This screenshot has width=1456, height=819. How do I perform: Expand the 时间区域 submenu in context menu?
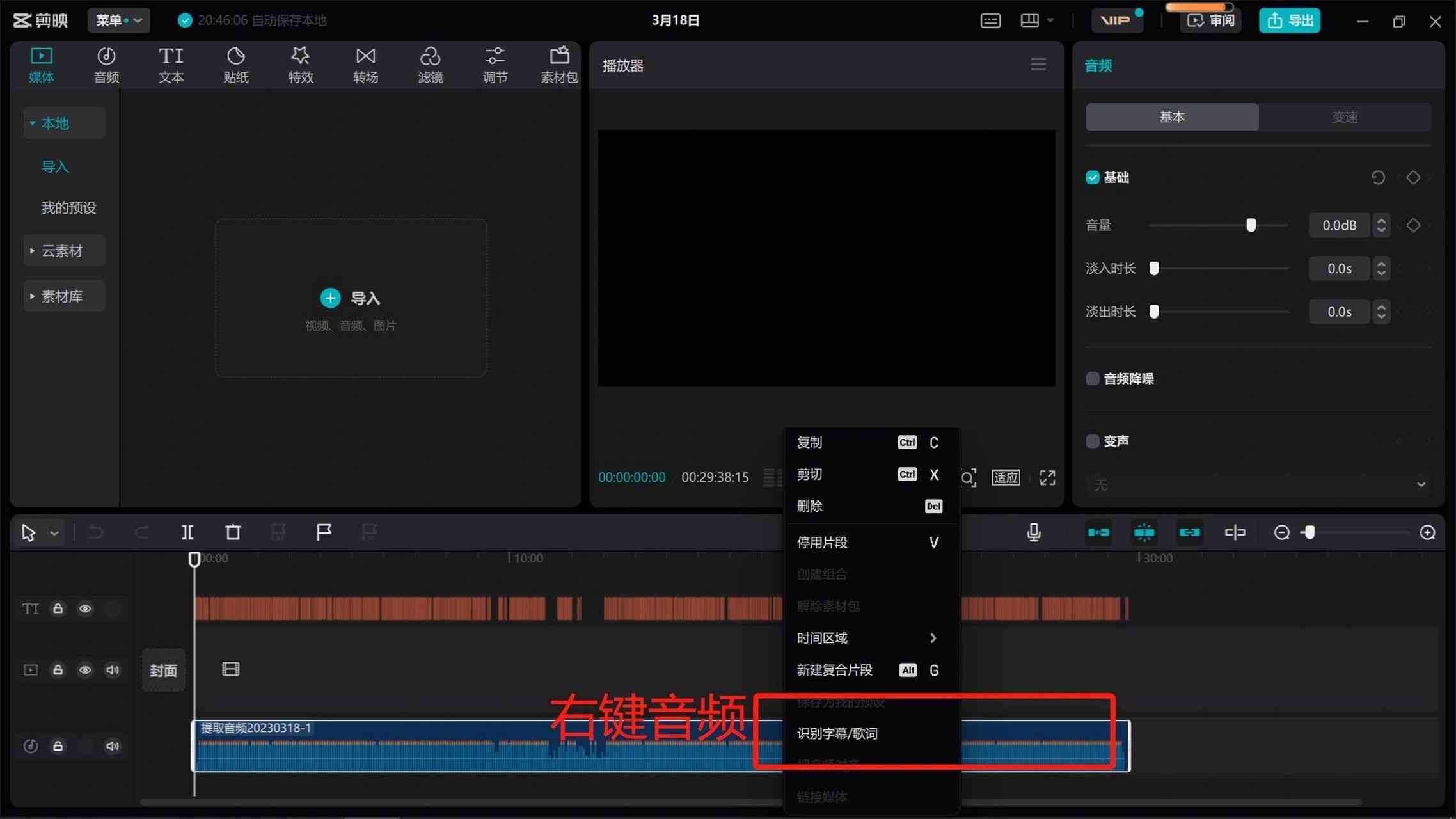[x=866, y=637]
